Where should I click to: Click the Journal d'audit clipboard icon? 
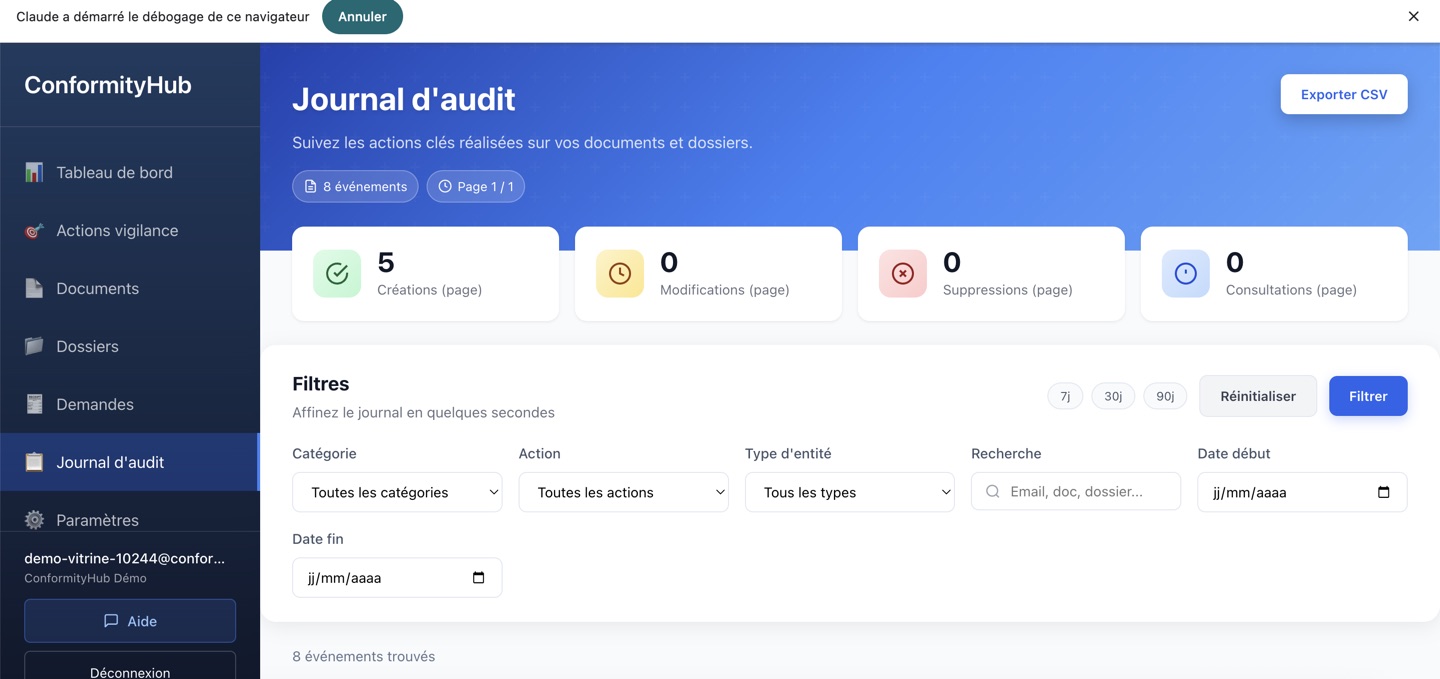(x=34, y=462)
